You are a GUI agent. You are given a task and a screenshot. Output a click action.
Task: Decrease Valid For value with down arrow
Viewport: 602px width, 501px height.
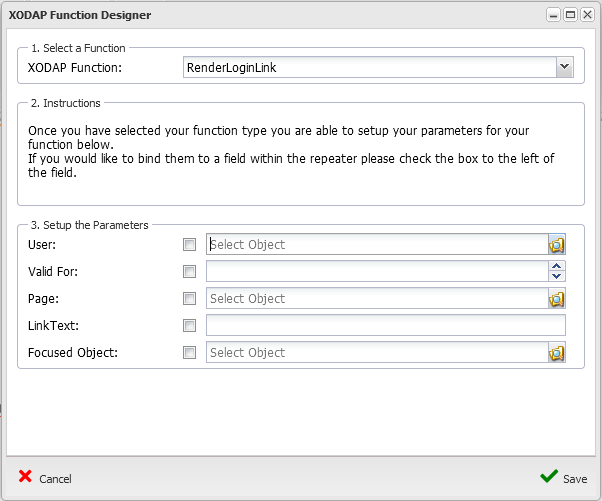pos(557,276)
